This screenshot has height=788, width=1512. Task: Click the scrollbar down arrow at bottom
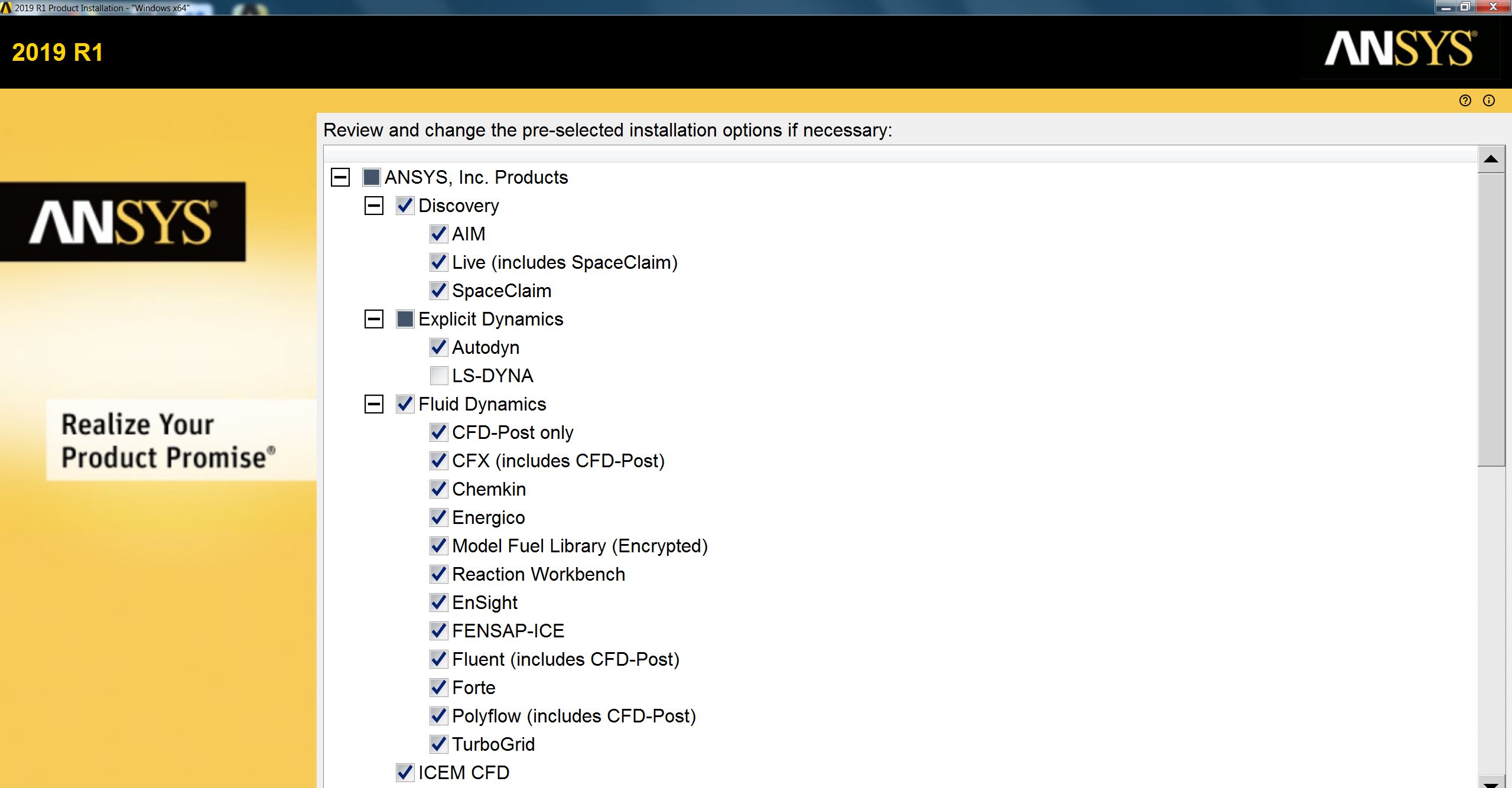[1491, 783]
